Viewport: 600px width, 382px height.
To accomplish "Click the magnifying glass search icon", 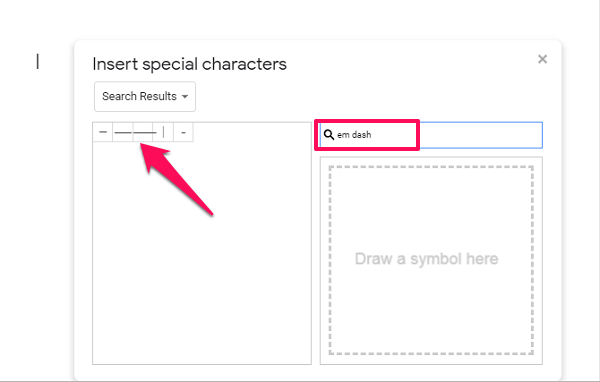I will (x=329, y=135).
